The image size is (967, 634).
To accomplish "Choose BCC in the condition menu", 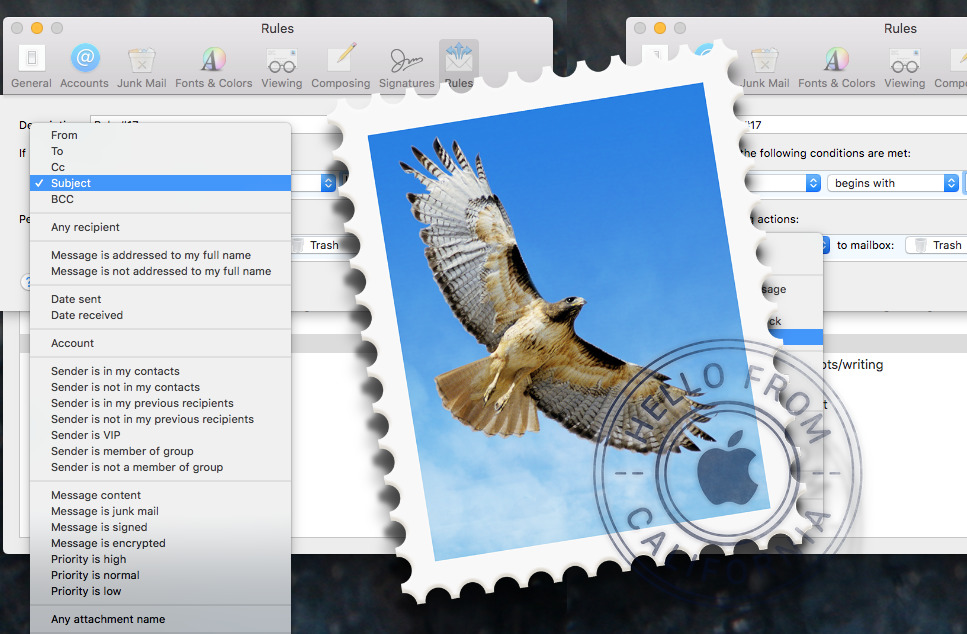I will click(160, 199).
